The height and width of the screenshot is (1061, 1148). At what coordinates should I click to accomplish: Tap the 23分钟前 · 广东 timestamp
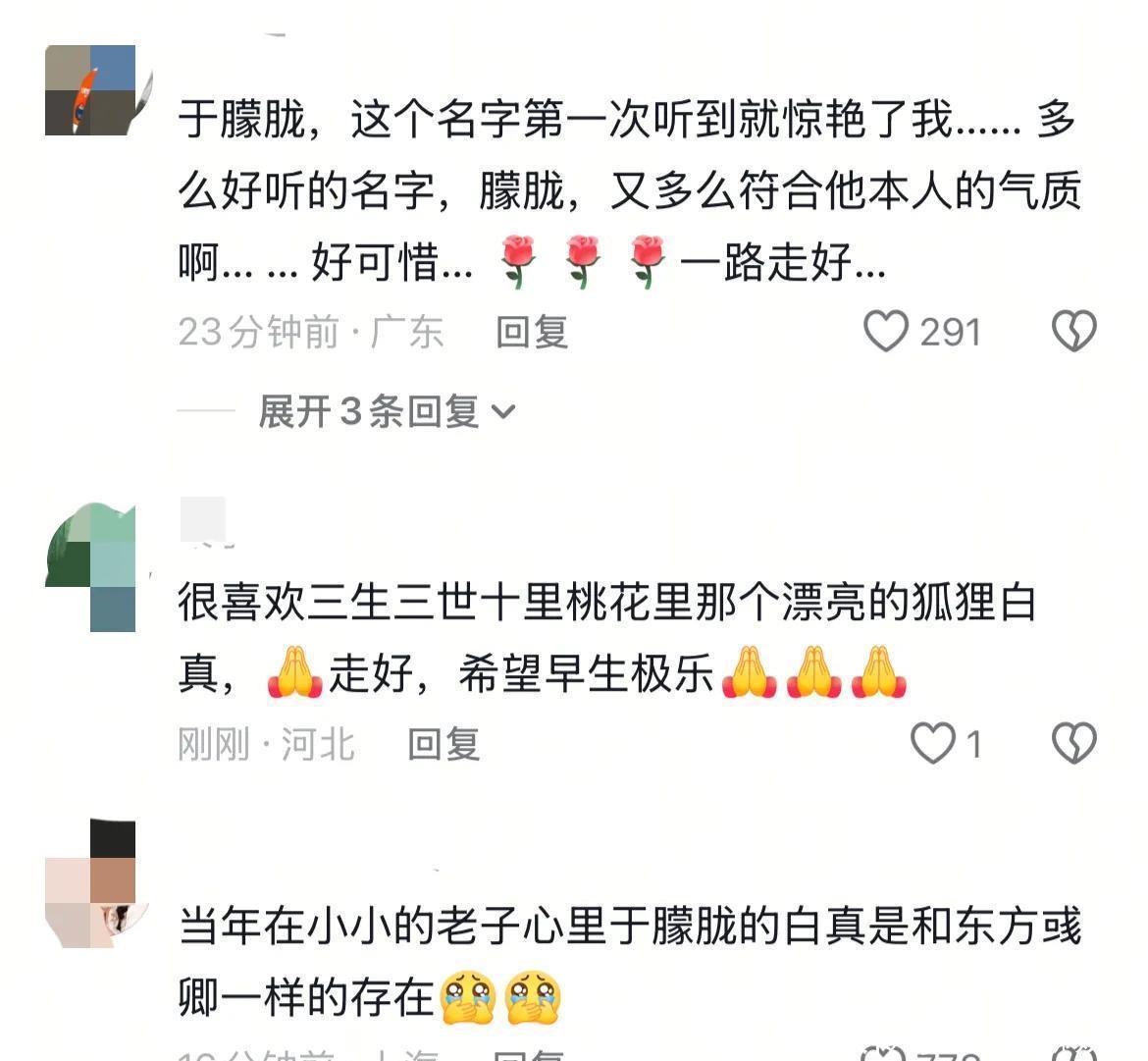pos(310,332)
